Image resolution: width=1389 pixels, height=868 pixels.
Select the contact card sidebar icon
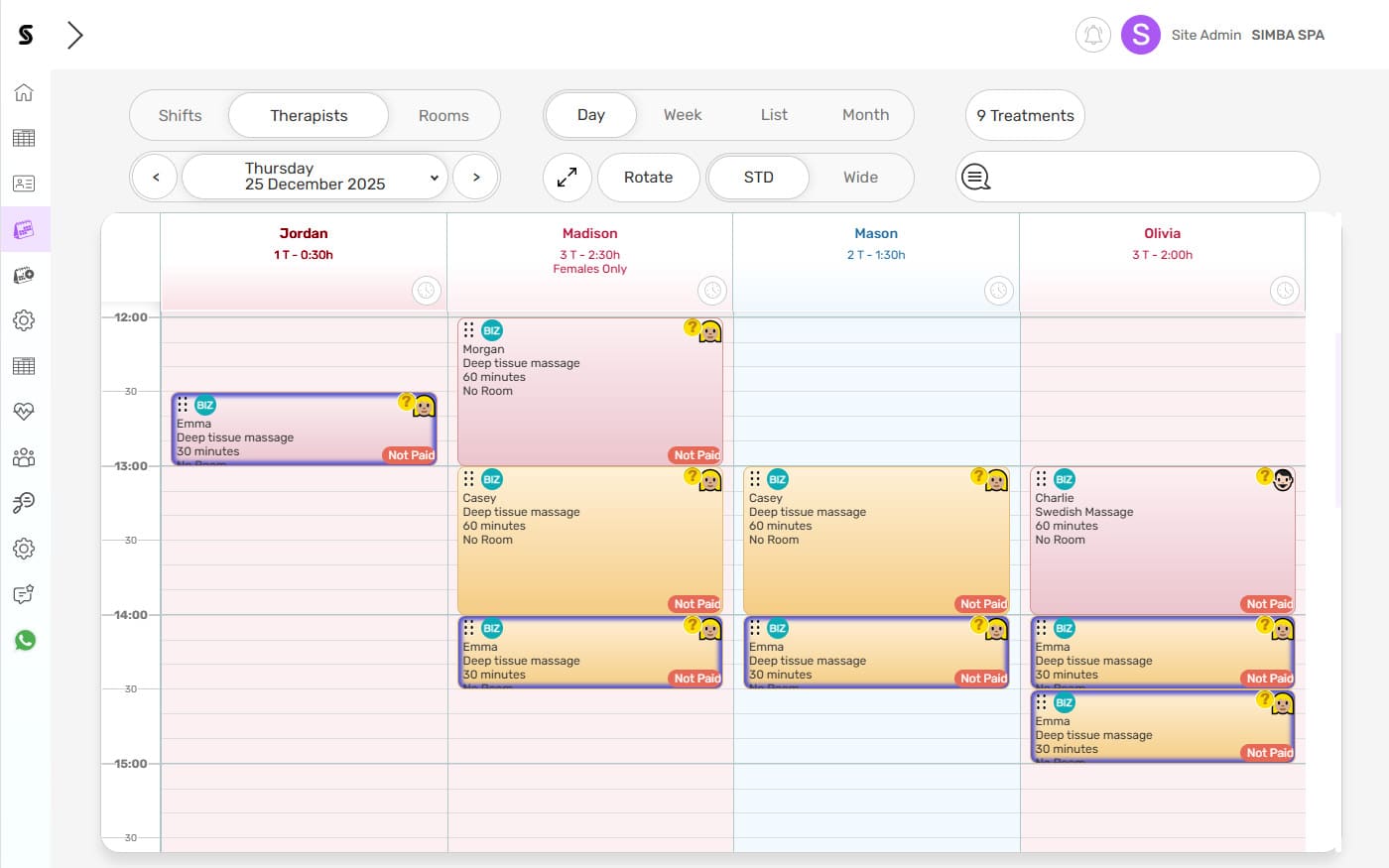click(25, 184)
